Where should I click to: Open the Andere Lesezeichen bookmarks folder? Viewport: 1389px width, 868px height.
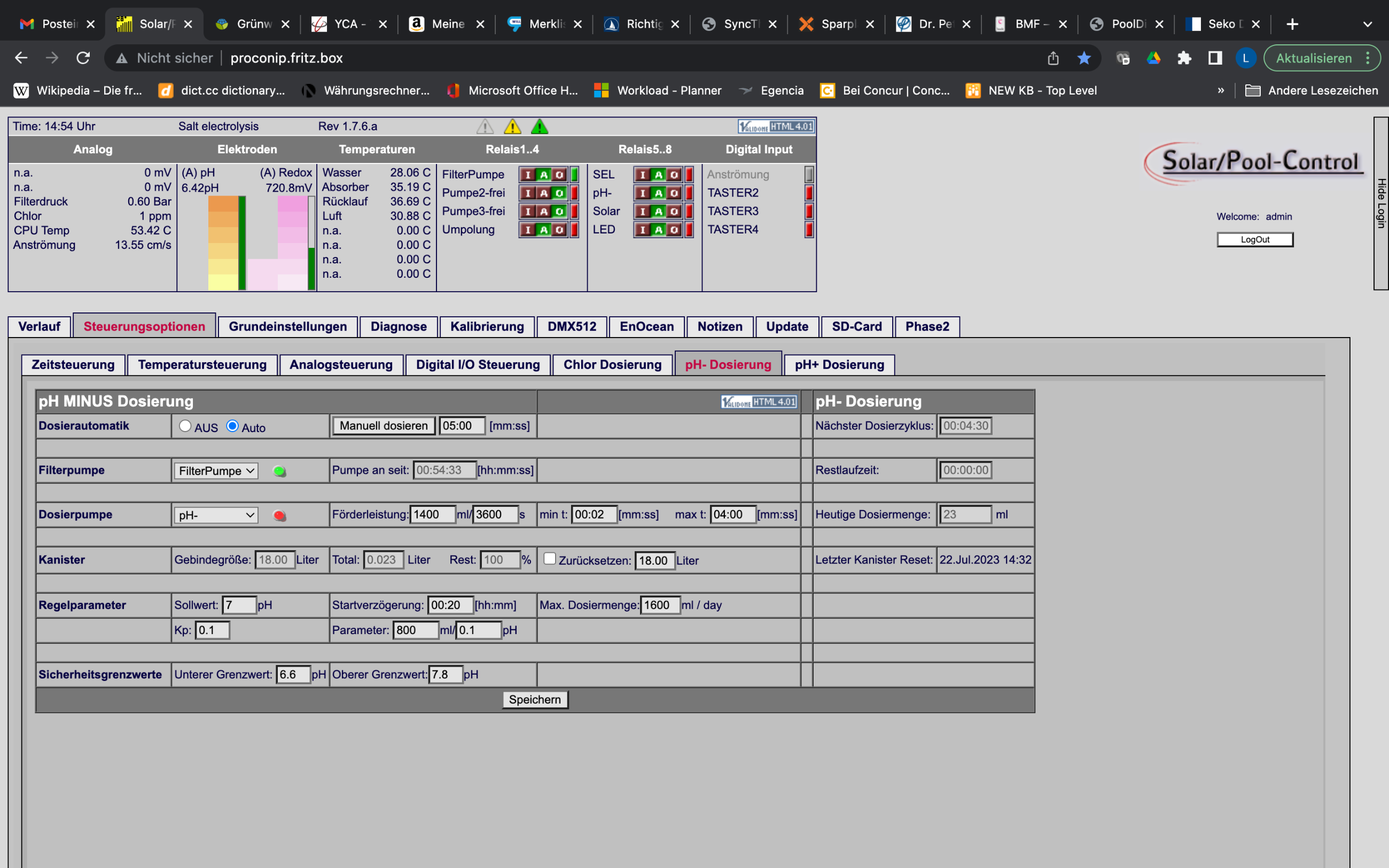tap(1312, 90)
